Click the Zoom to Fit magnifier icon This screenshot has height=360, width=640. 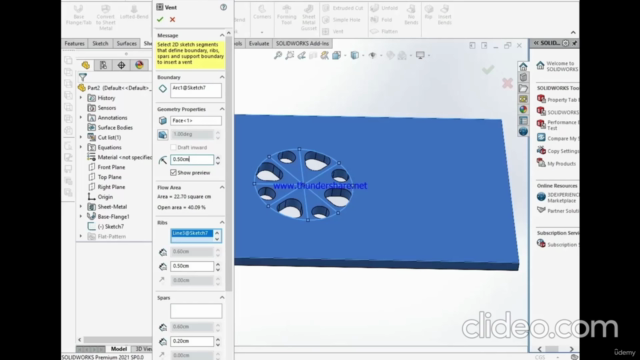(278, 55)
